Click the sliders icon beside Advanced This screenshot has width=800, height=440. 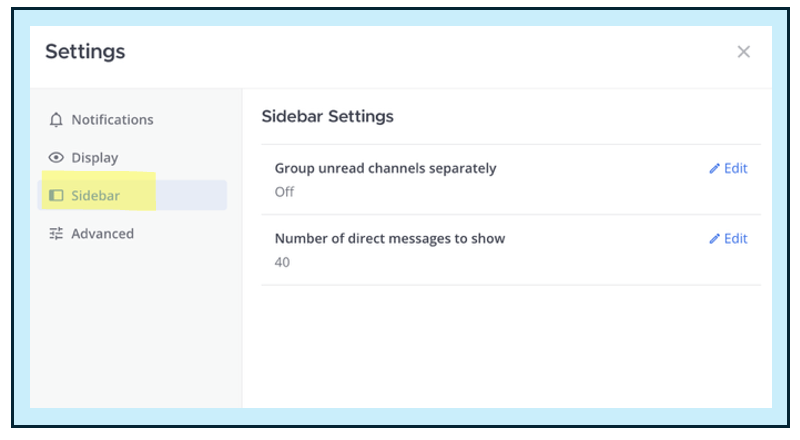(x=56, y=234)
